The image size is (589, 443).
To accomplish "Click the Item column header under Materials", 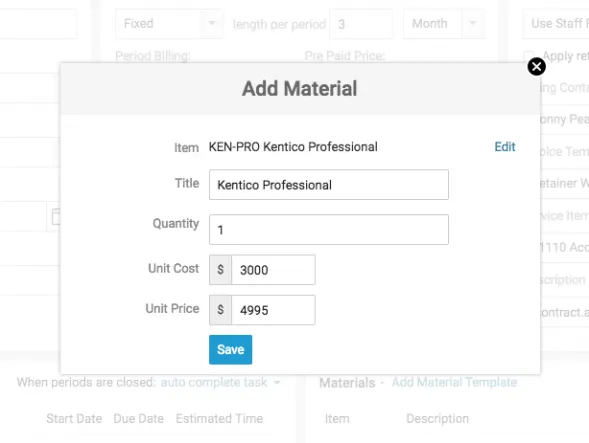I will click(337, 419).
